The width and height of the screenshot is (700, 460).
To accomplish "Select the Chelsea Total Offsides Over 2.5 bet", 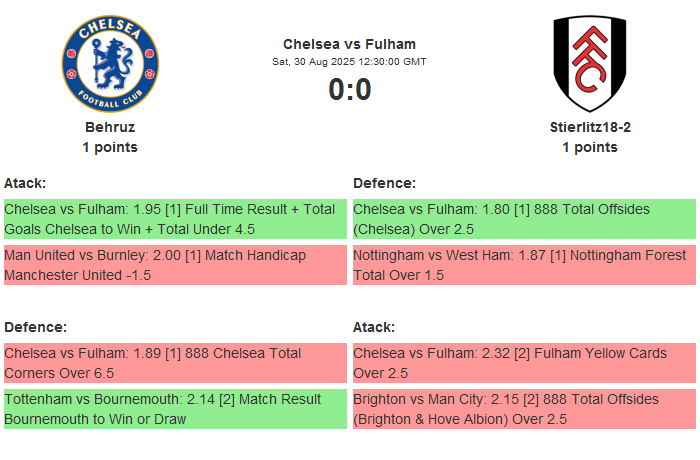I will pos(524,219).
